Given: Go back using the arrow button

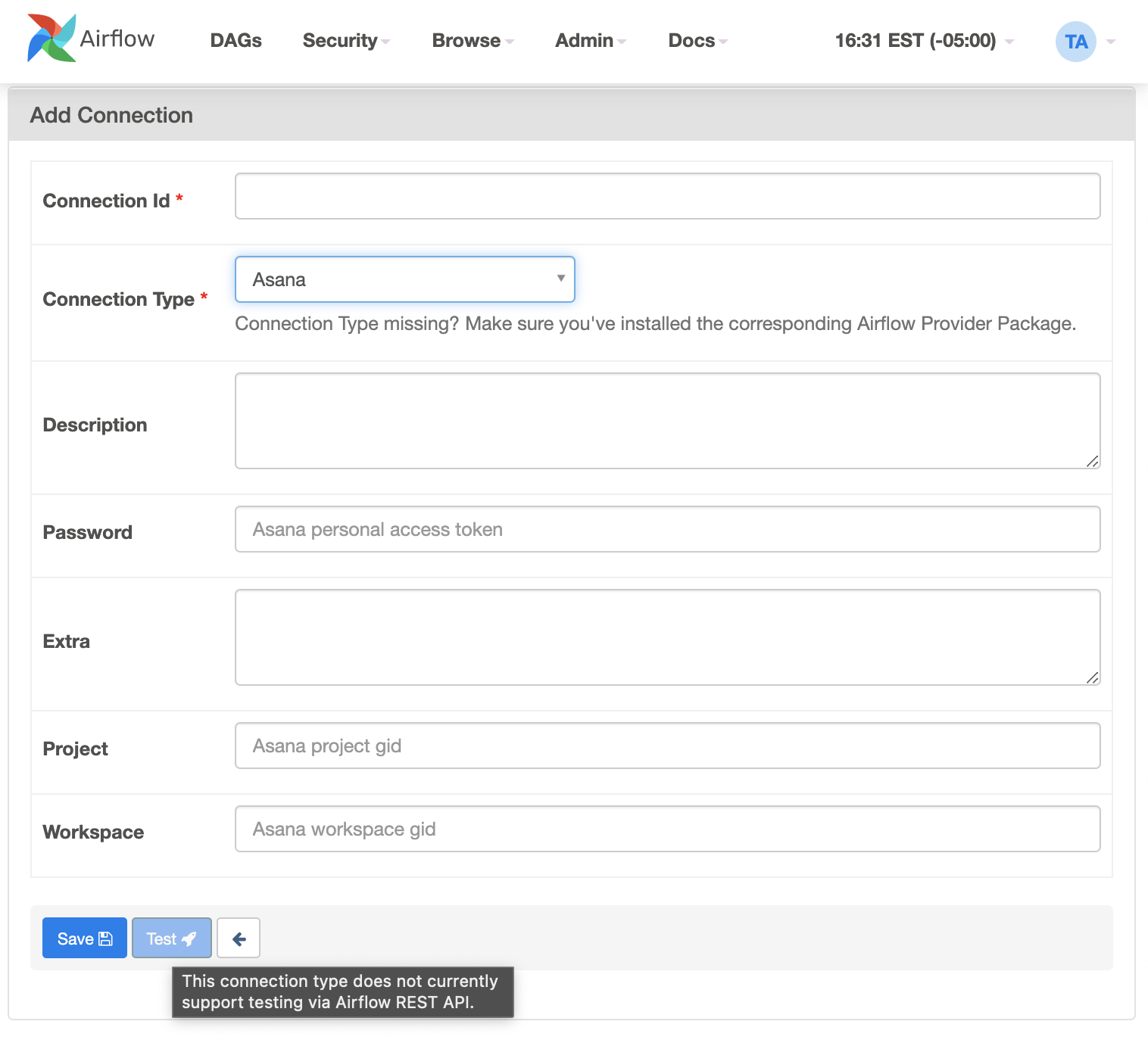Looking at the screenshot, I should pos(239,938).
